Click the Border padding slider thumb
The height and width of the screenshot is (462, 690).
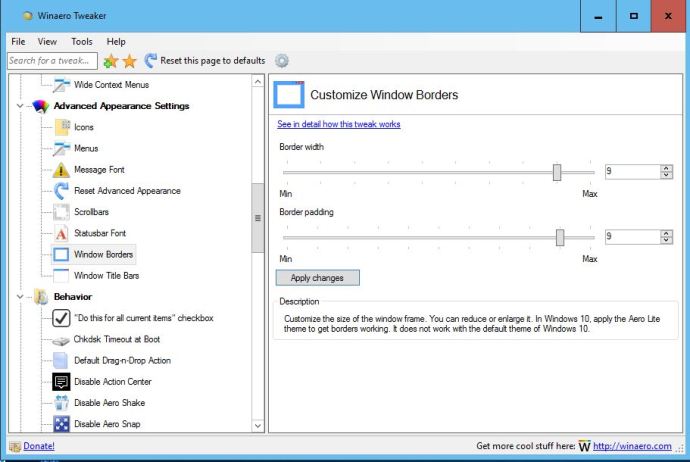(x=560, y=238)
